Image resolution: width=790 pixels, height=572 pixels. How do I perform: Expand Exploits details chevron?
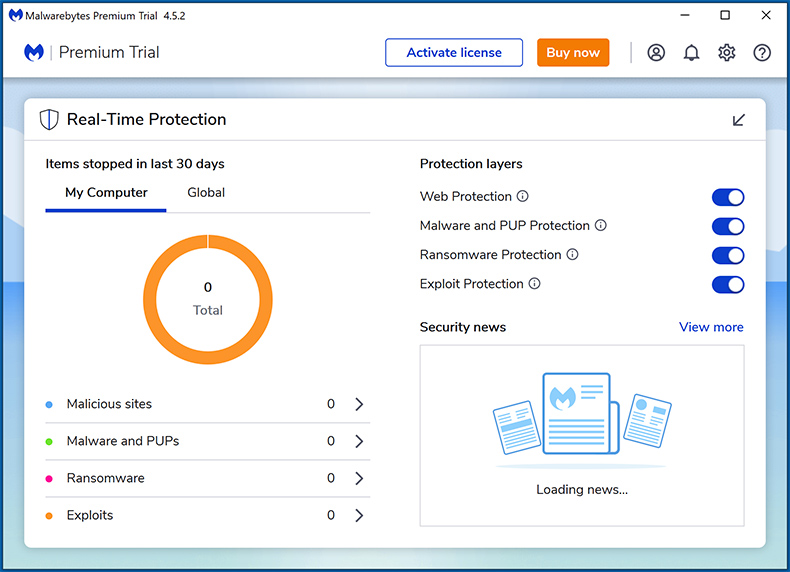[x=359, y=516]
